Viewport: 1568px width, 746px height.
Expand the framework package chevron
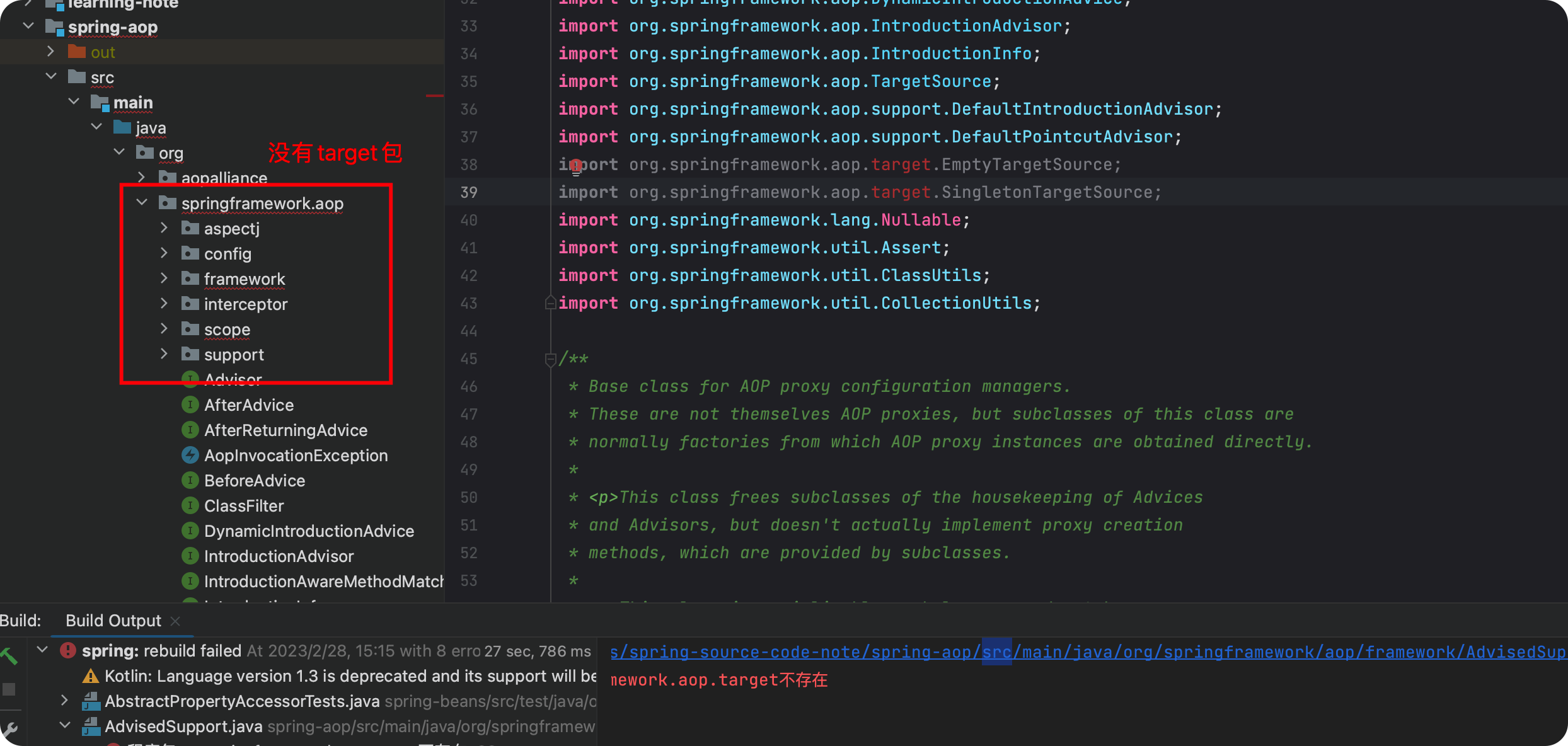[x=164, y=278]
